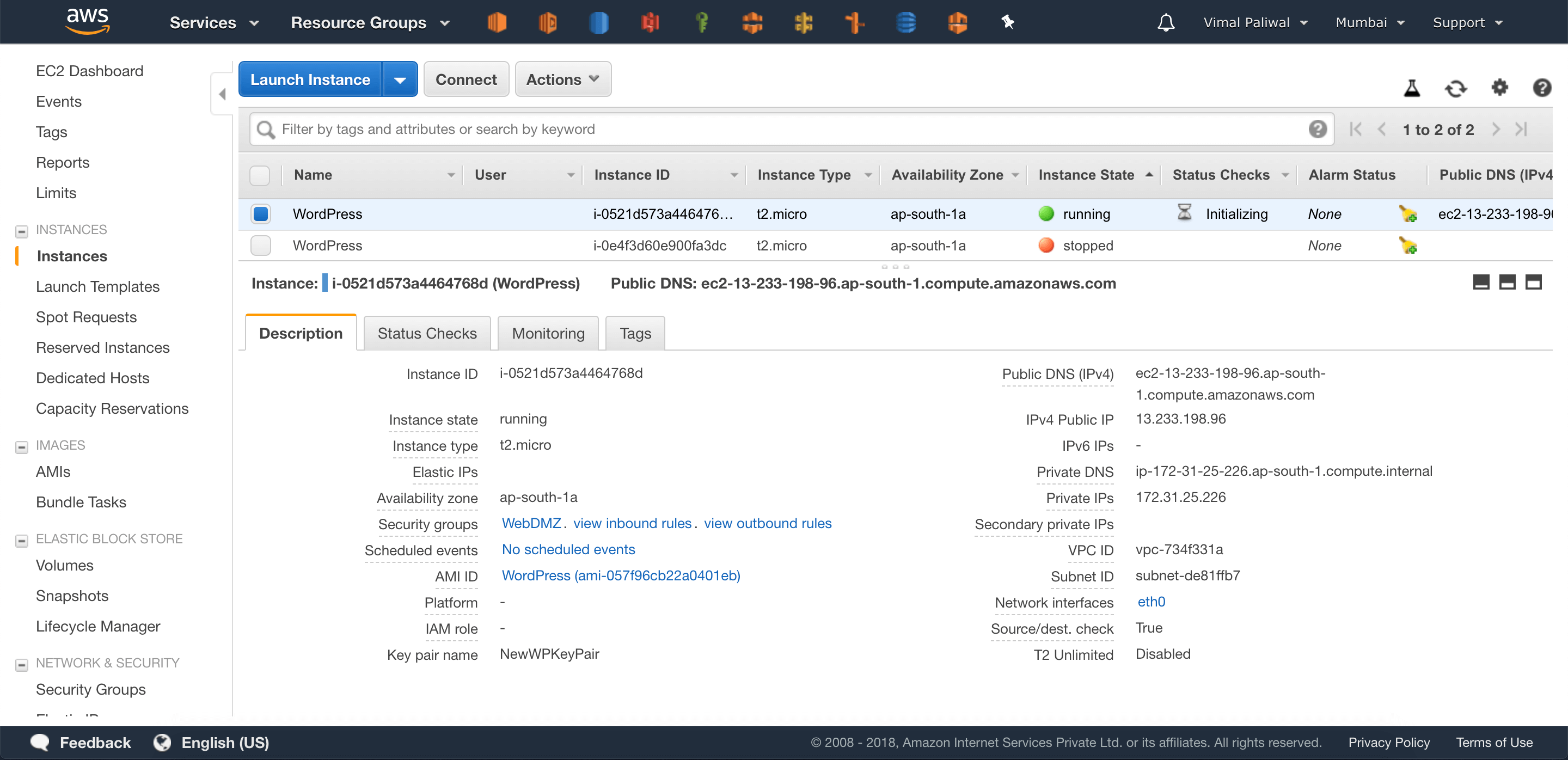1568x760 pixels.
Task: Open the EC2 service shortcut icon
Action: (497, 22)
